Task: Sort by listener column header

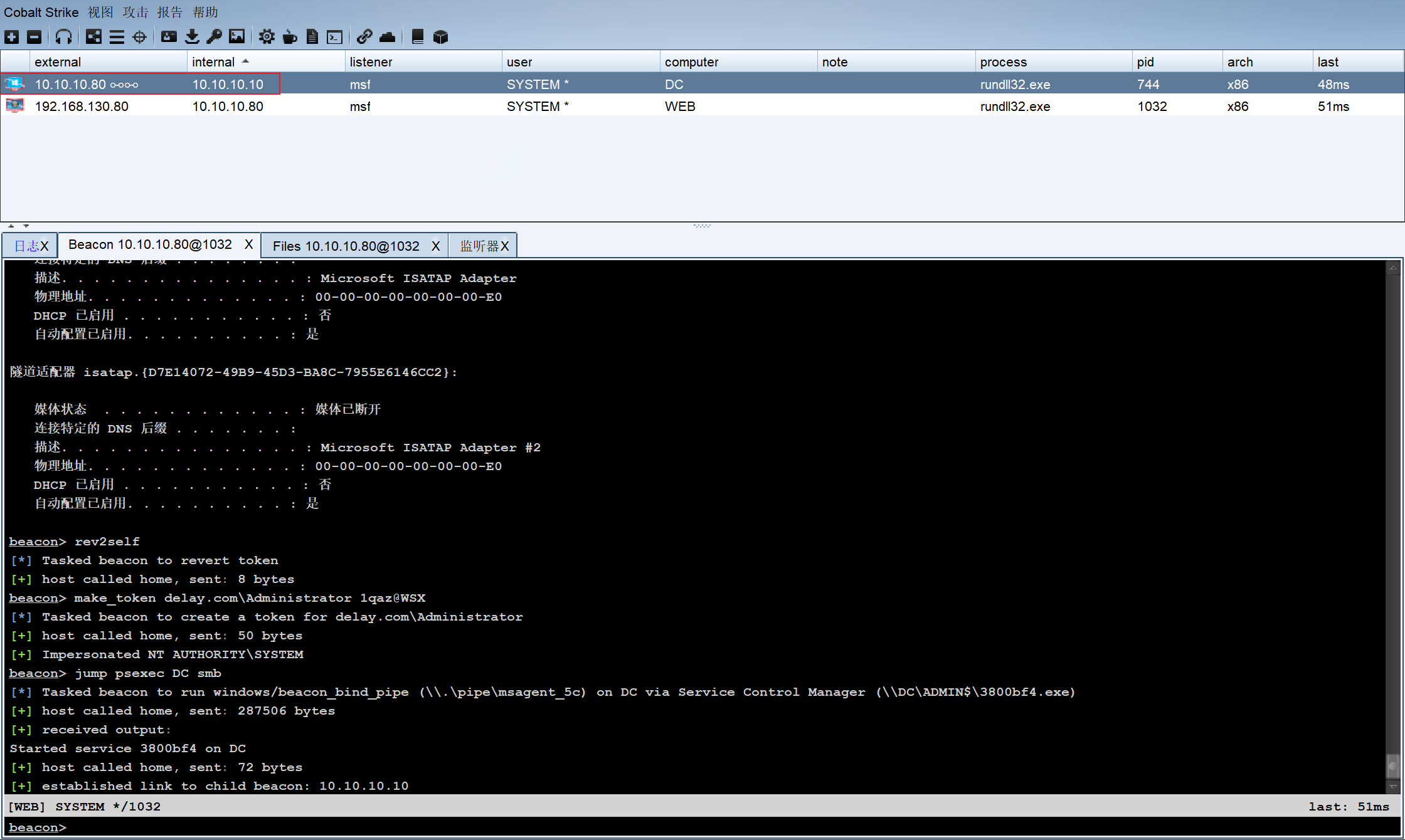Action: pos(423,61)
